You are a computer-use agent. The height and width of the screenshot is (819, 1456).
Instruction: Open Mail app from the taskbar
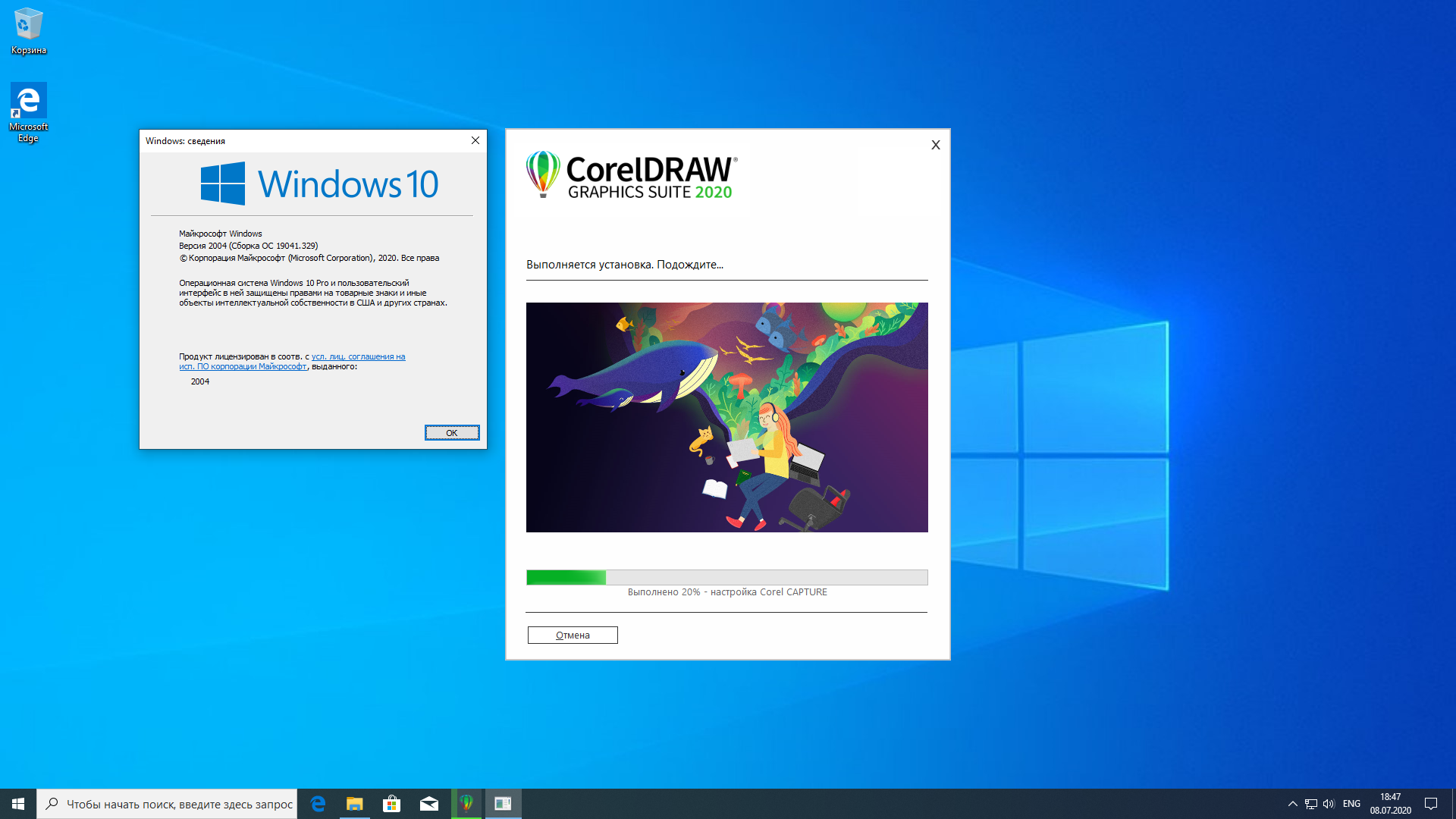pos(429,804)
